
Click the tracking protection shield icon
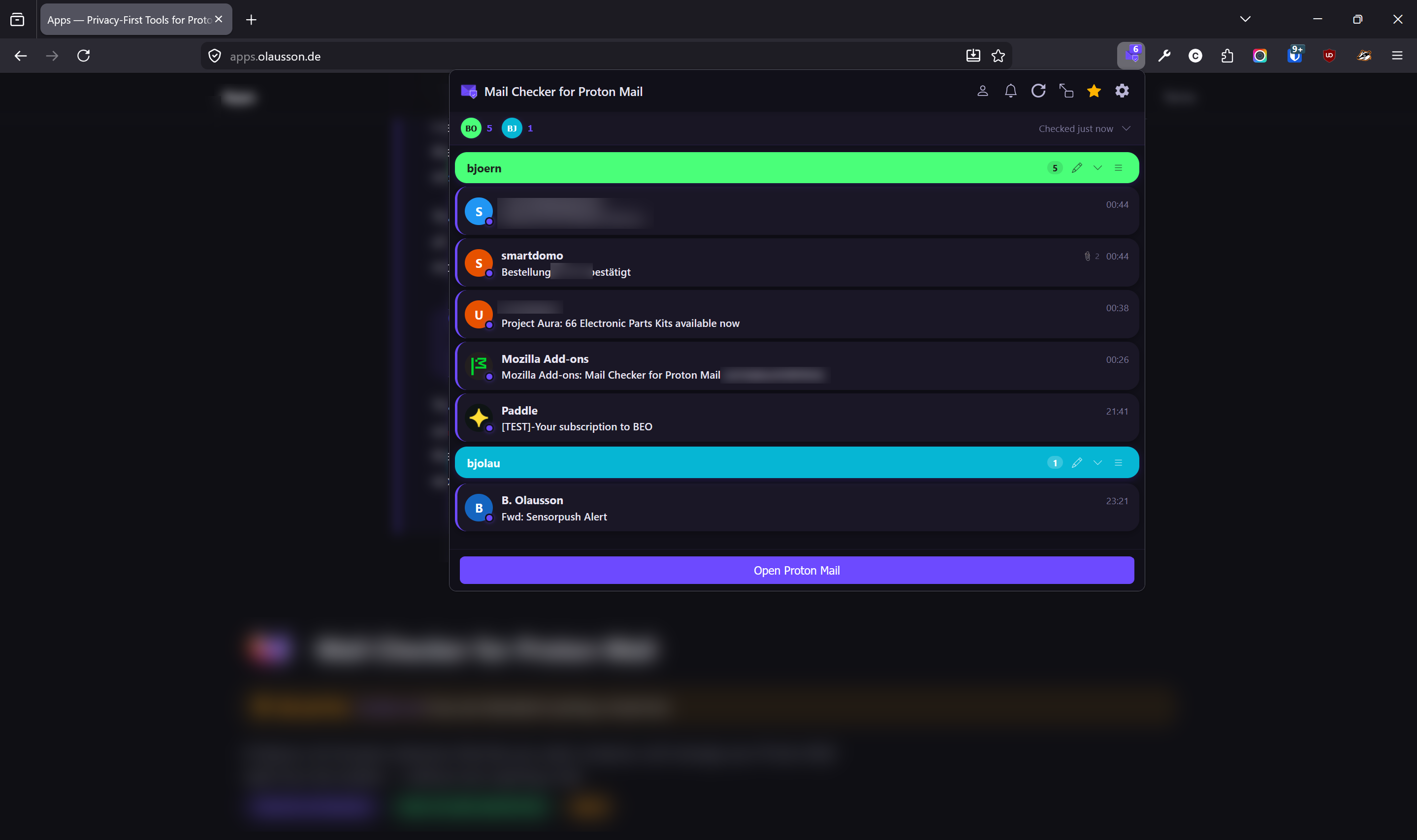(215, 56)
